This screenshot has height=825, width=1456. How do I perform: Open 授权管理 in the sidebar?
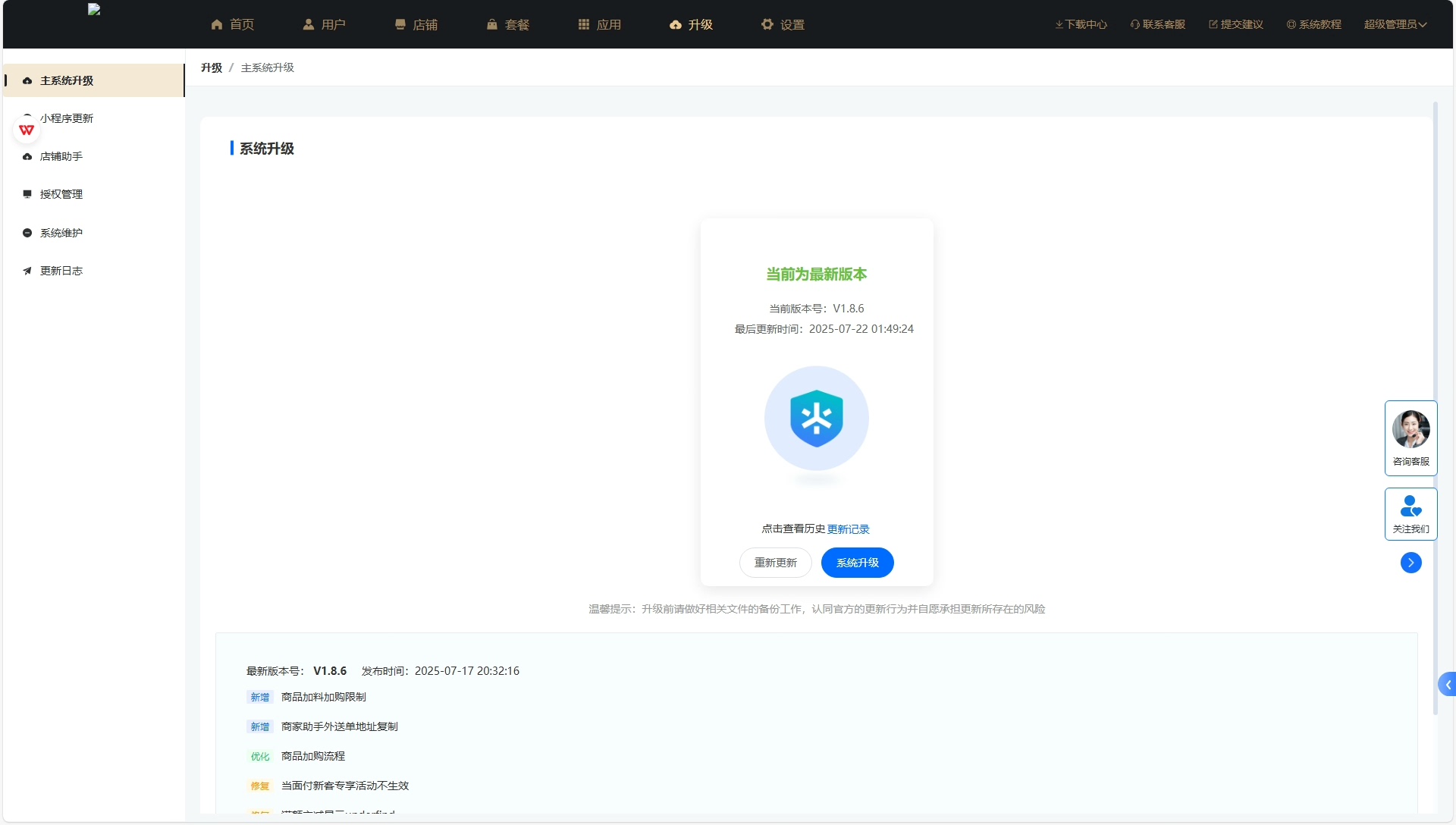coord(61,194)
